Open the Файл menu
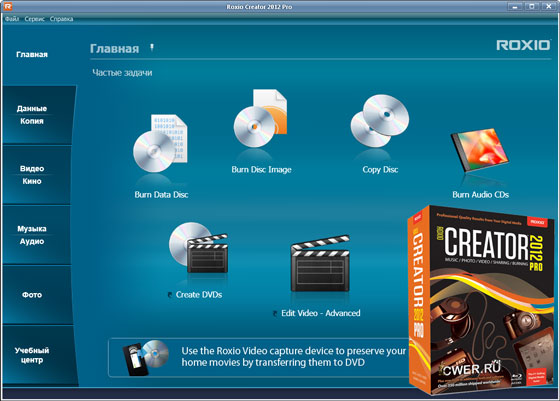The image size is (560, 401). click(x=12, y=19)
